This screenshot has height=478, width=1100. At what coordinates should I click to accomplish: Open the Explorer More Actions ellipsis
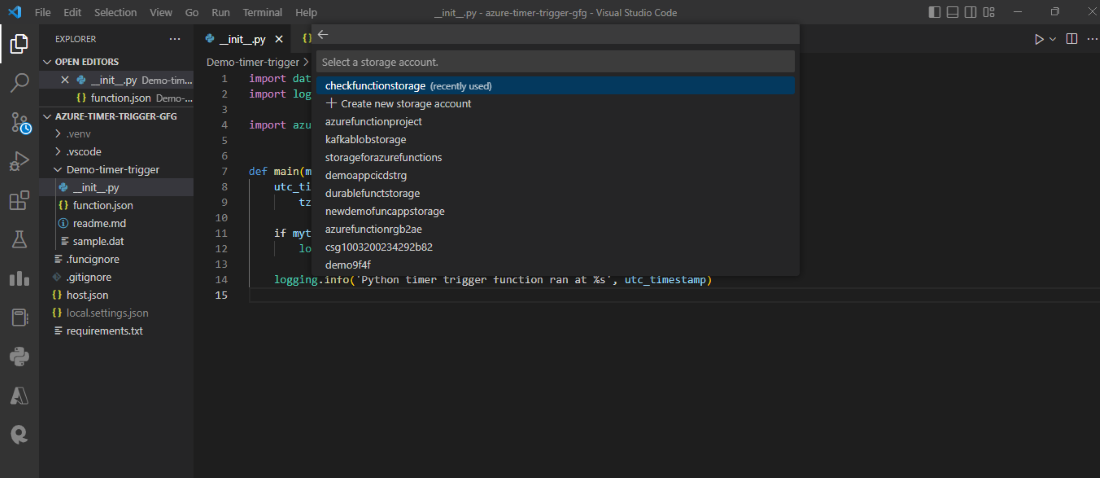[175, 39]
